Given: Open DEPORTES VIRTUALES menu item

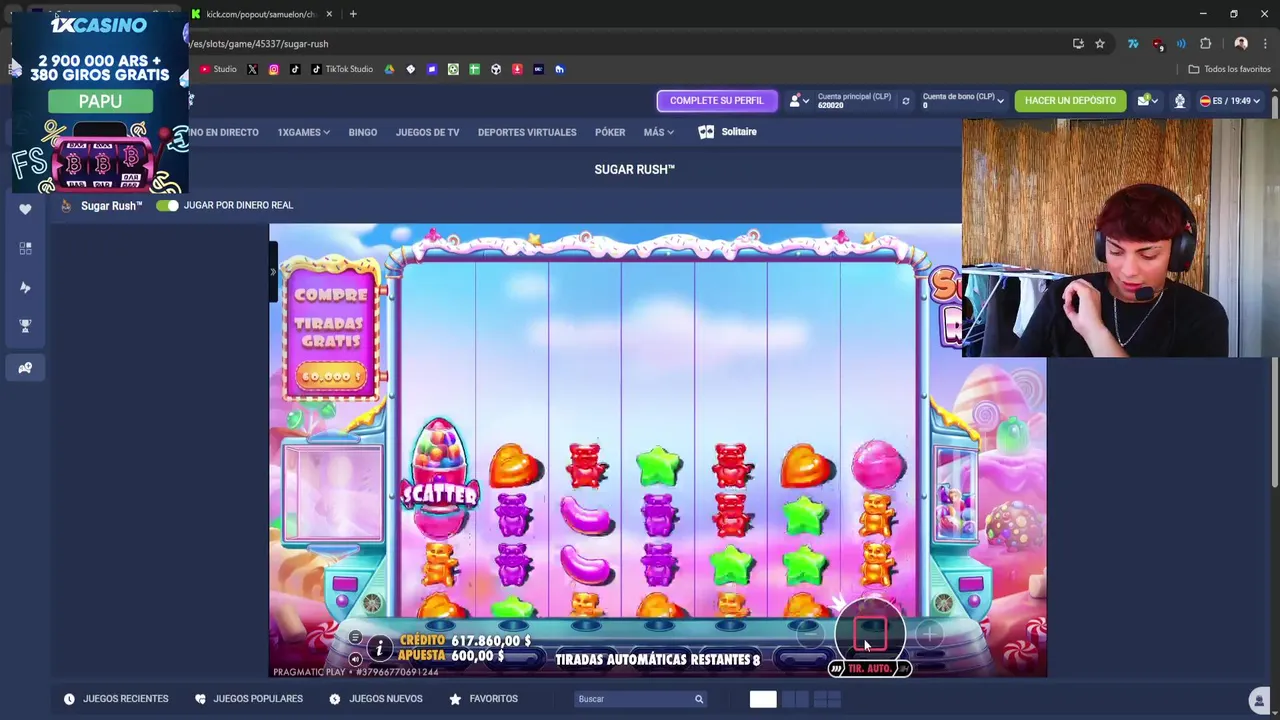Looking at the screenshot, I should [x=527, y=132].
